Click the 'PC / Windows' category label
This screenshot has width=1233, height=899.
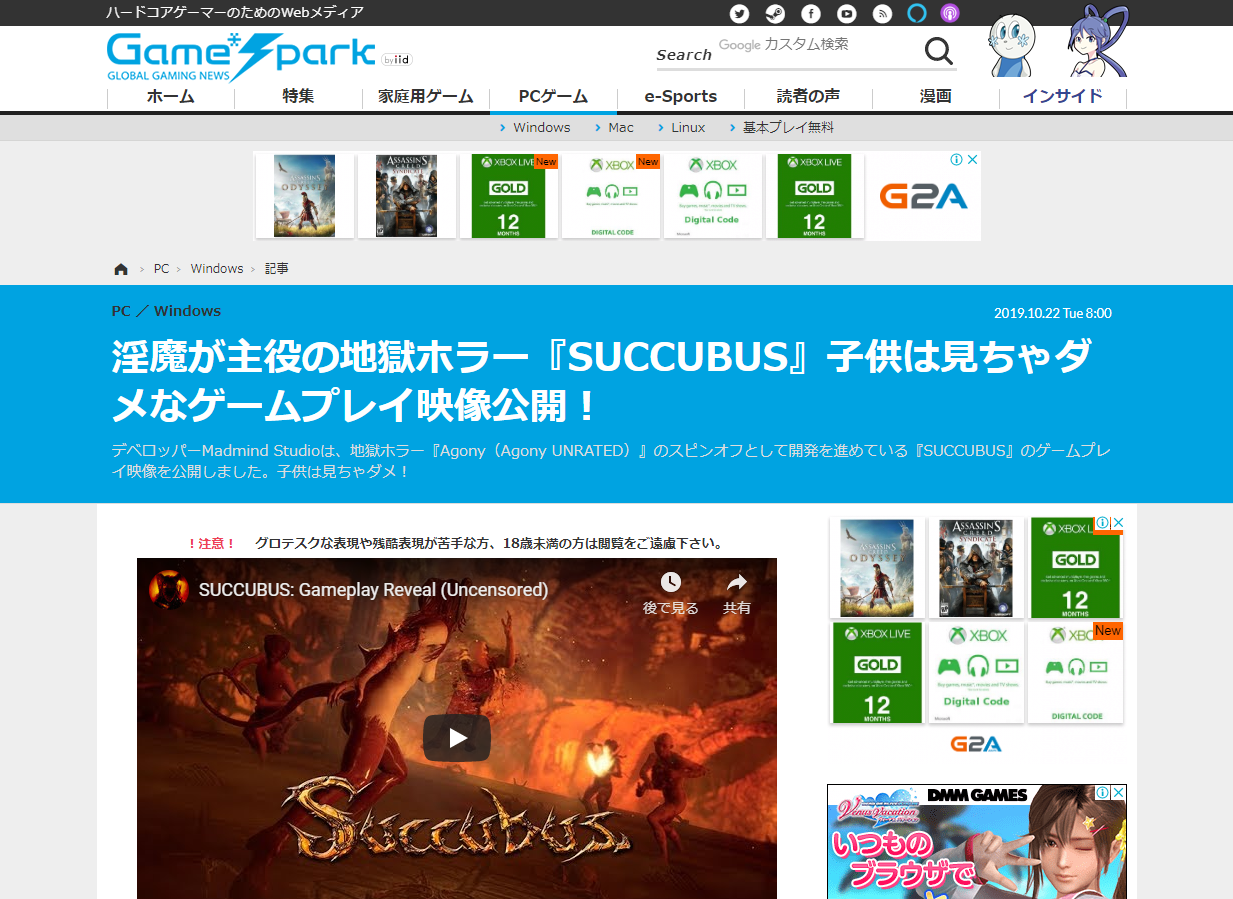[166, 311]
